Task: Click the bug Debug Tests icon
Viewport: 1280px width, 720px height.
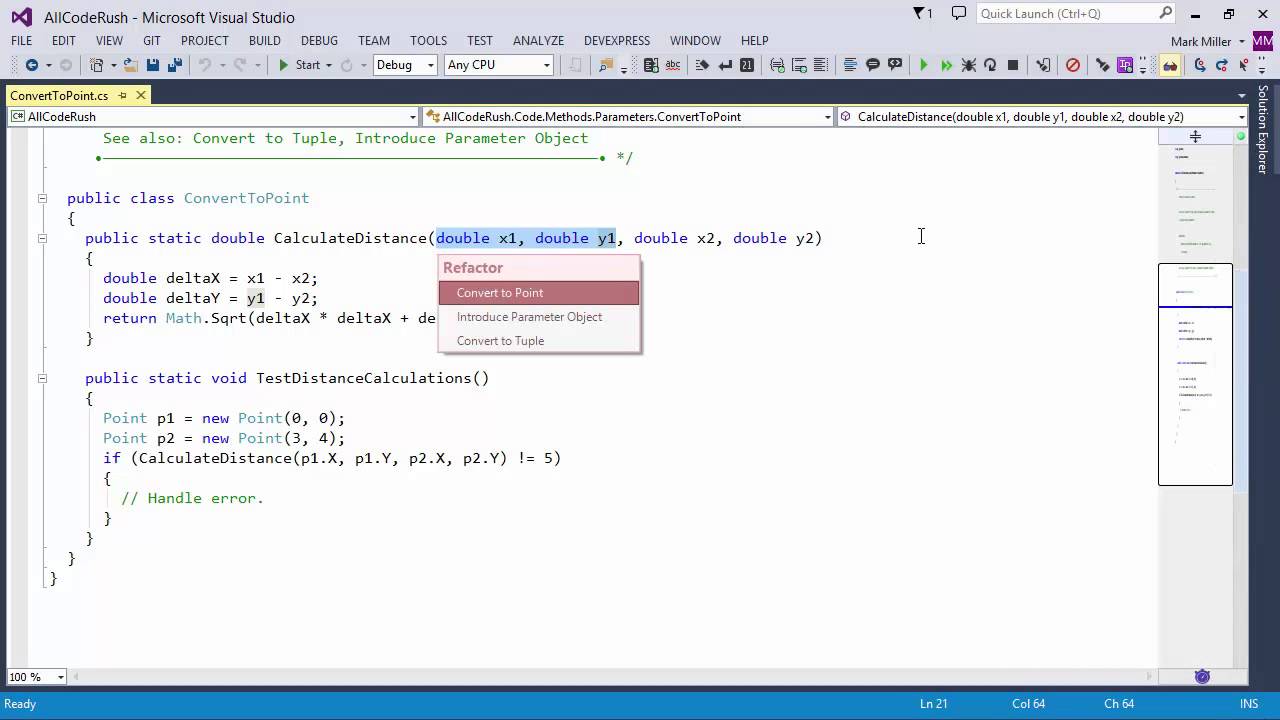Action: pos(968,65)
